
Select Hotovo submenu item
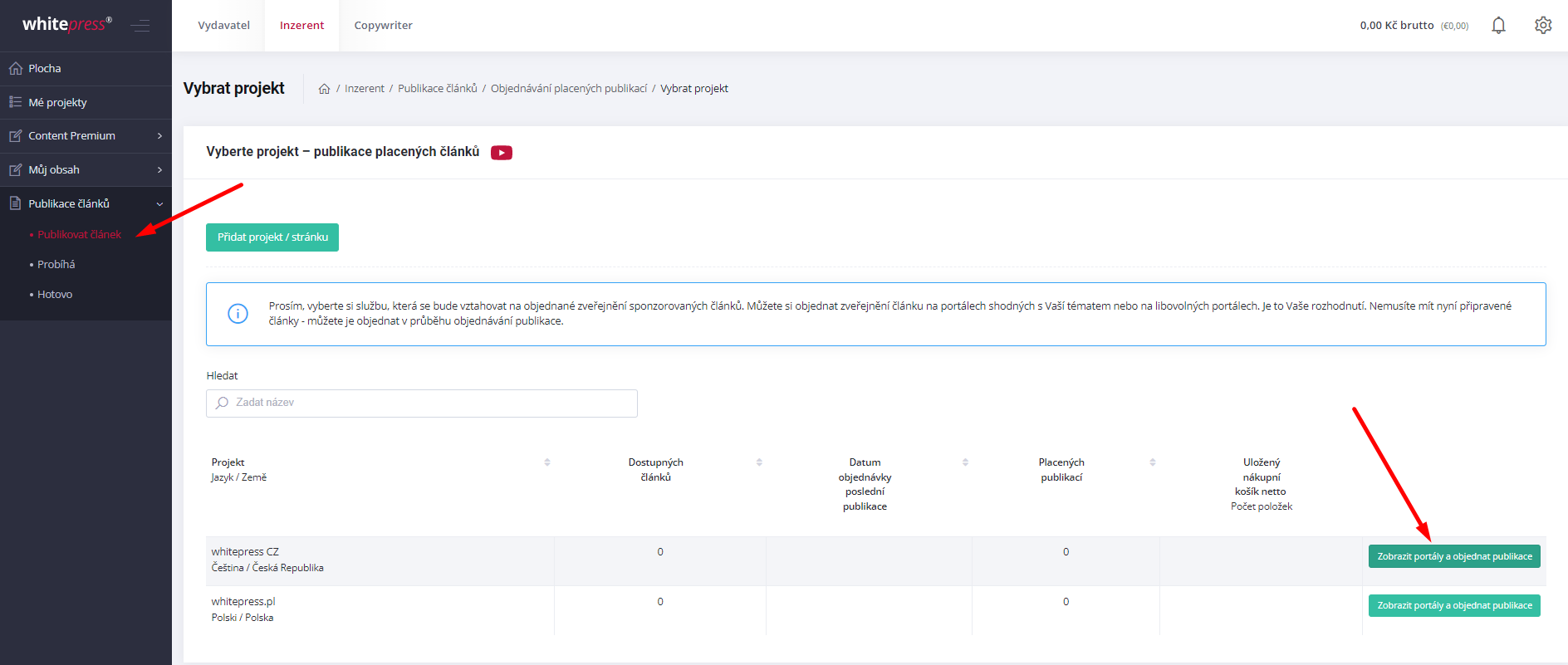[x=55, y=295]
